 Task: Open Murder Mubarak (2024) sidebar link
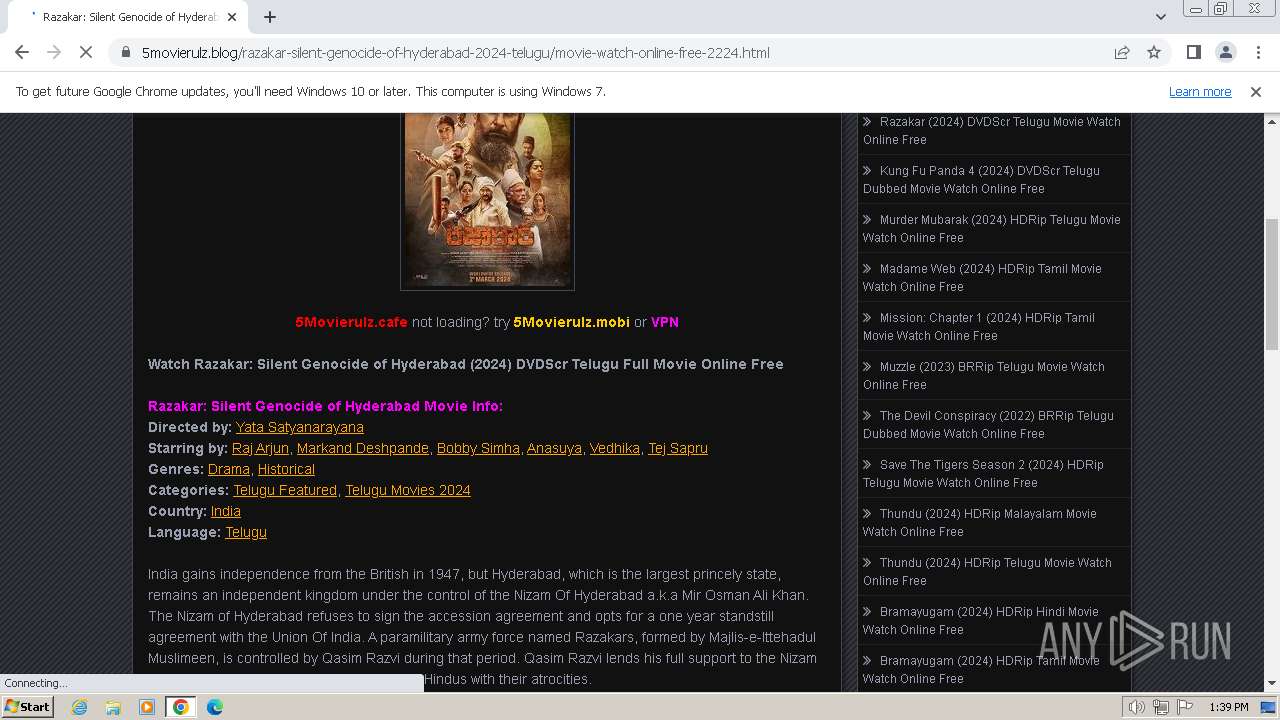coord(991,229)
